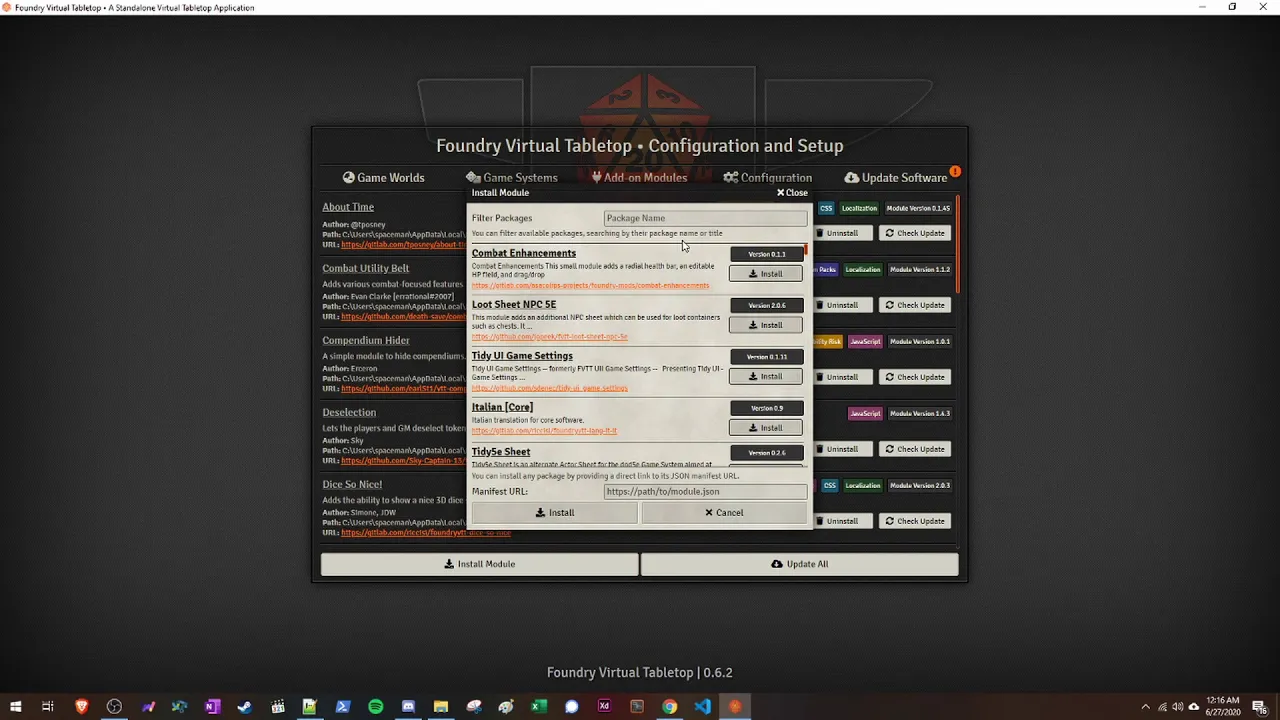
Task: Open the Tidy5e Sheet title link
Action: [501, 452]
